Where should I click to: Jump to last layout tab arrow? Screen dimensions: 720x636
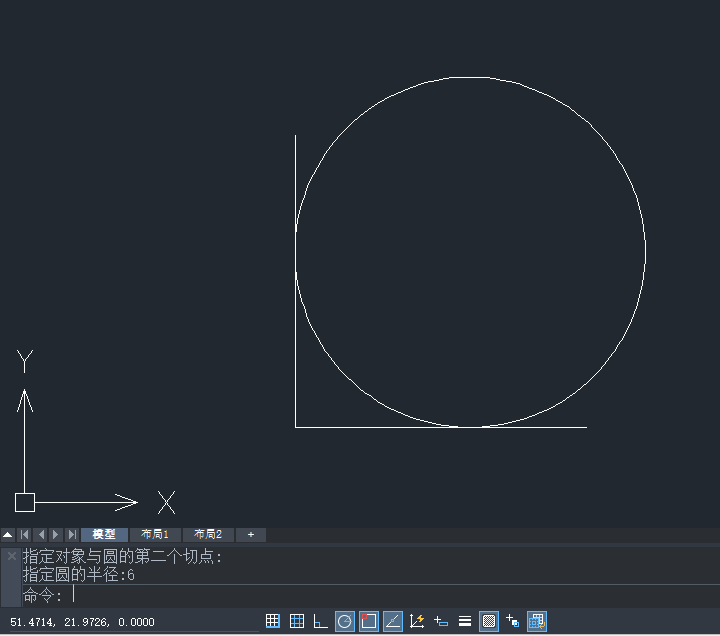[x=72, y=535]
